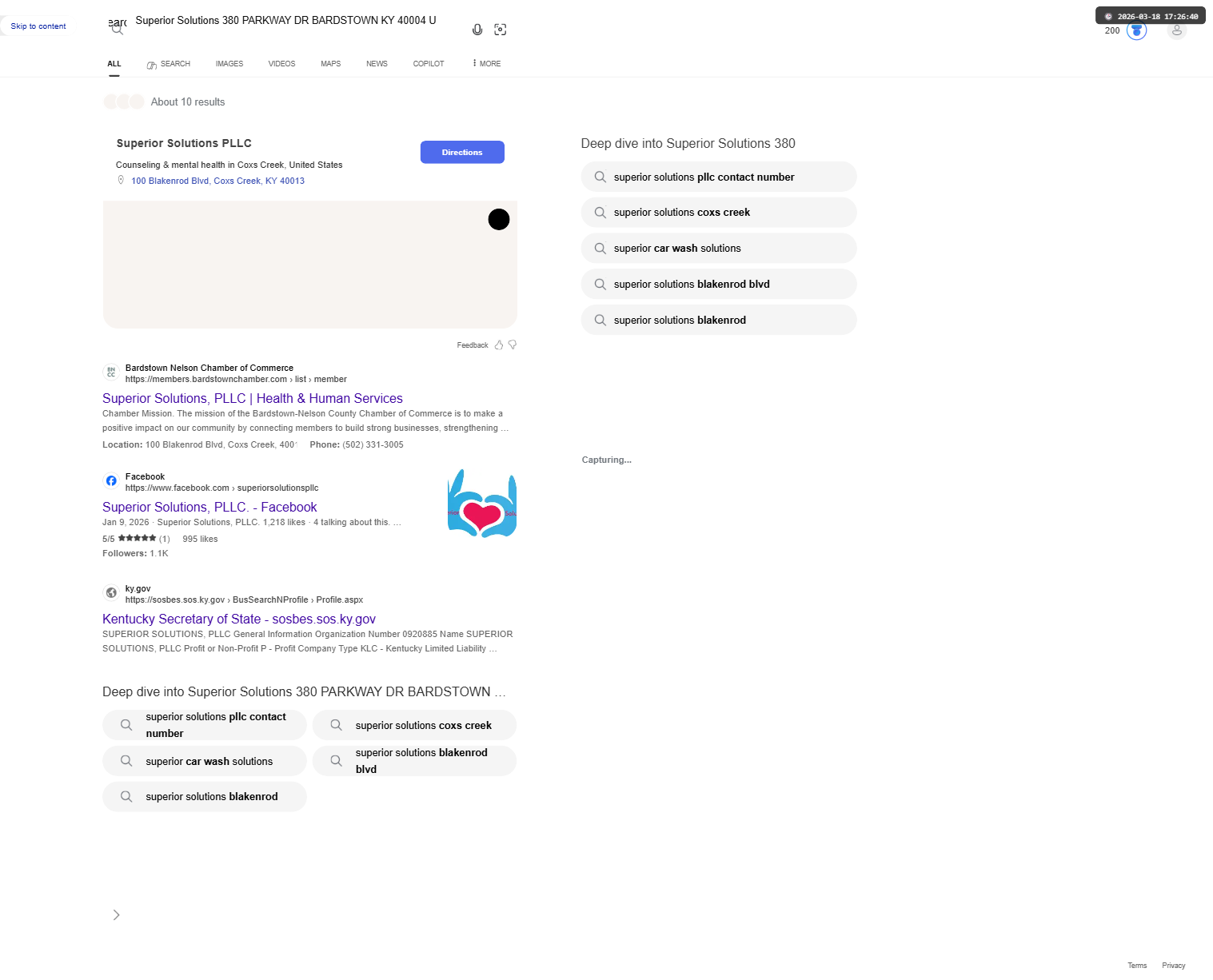Click the magnifier search icon in search box

click(x=118, y=30)
